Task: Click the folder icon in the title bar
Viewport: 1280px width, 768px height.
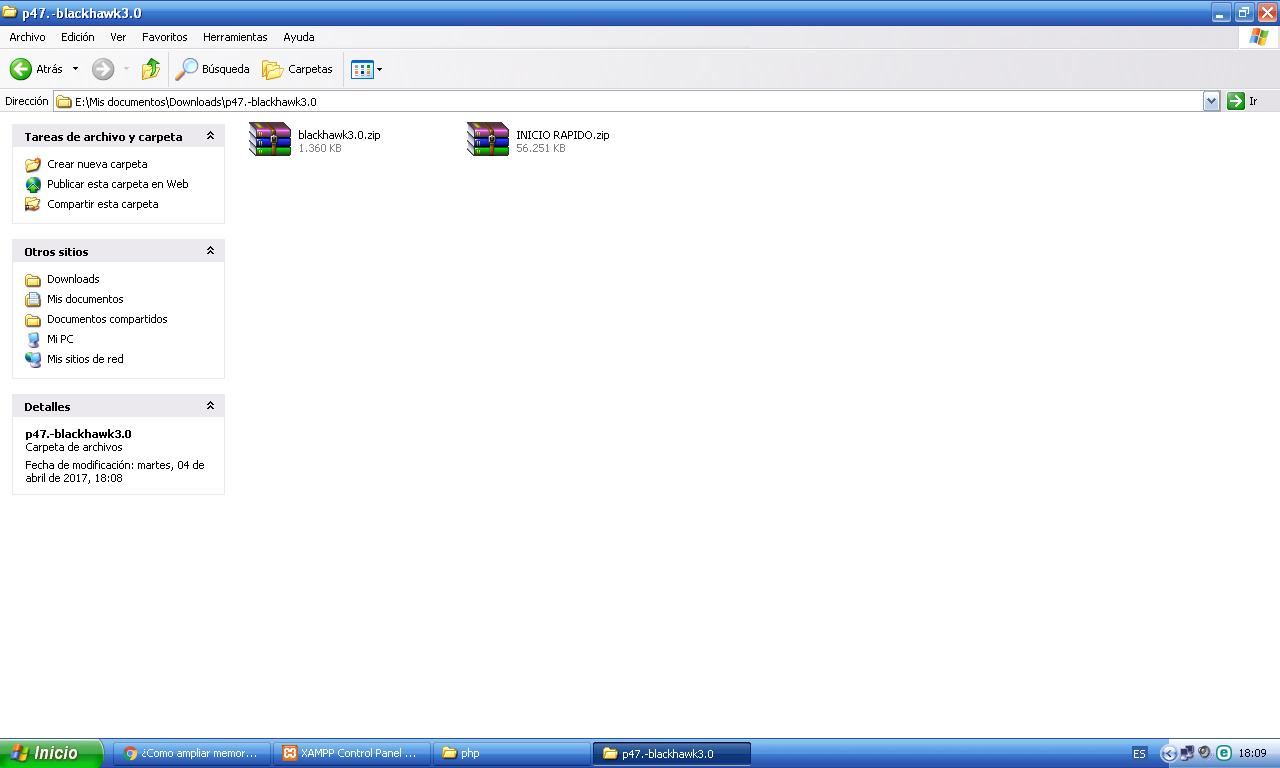Action: pos(9,12)
